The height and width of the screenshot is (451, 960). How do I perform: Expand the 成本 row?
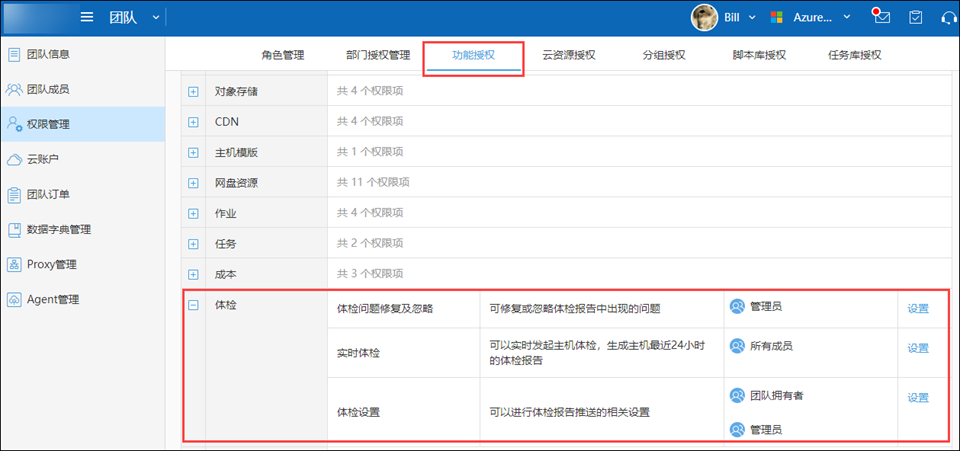[x=193, y=275]
